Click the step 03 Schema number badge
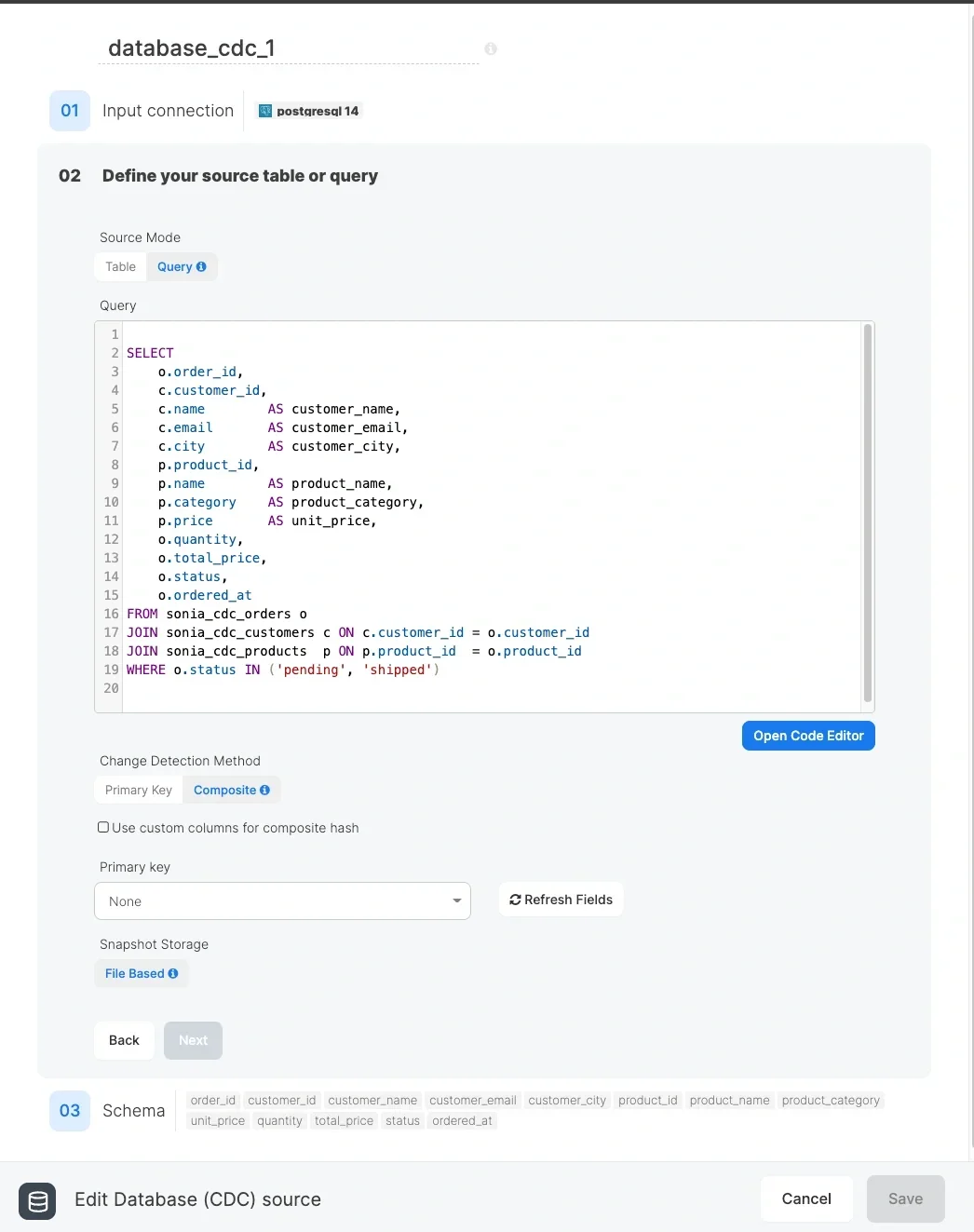 click(x=69, y=1110)
